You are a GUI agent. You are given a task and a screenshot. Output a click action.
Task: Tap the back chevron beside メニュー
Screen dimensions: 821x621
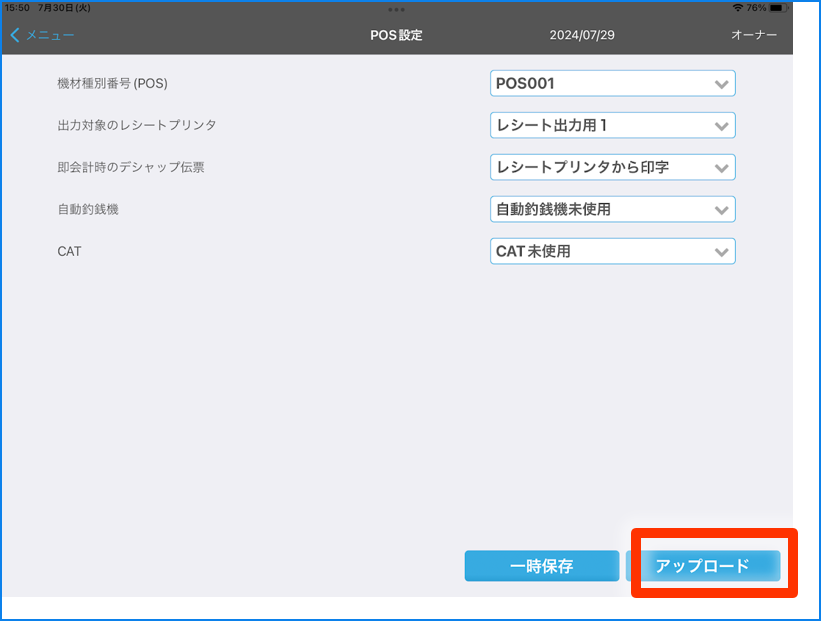[15, 35]
